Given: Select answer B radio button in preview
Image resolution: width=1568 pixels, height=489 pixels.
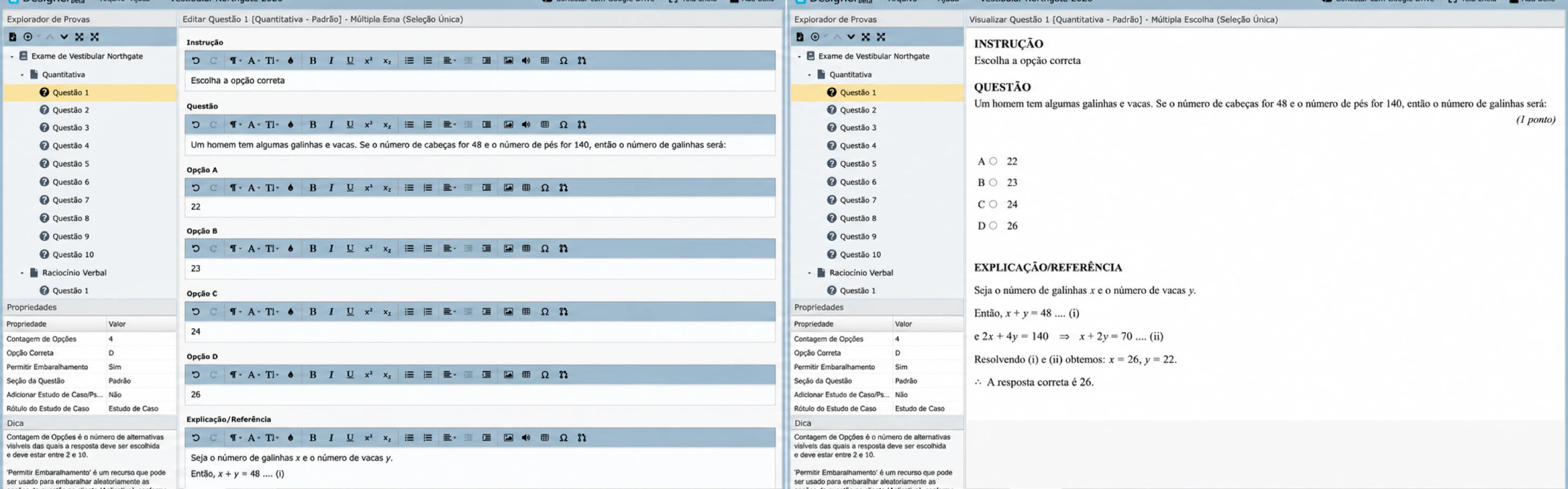Looking at the screenshot, I should (x=993, y=183).
